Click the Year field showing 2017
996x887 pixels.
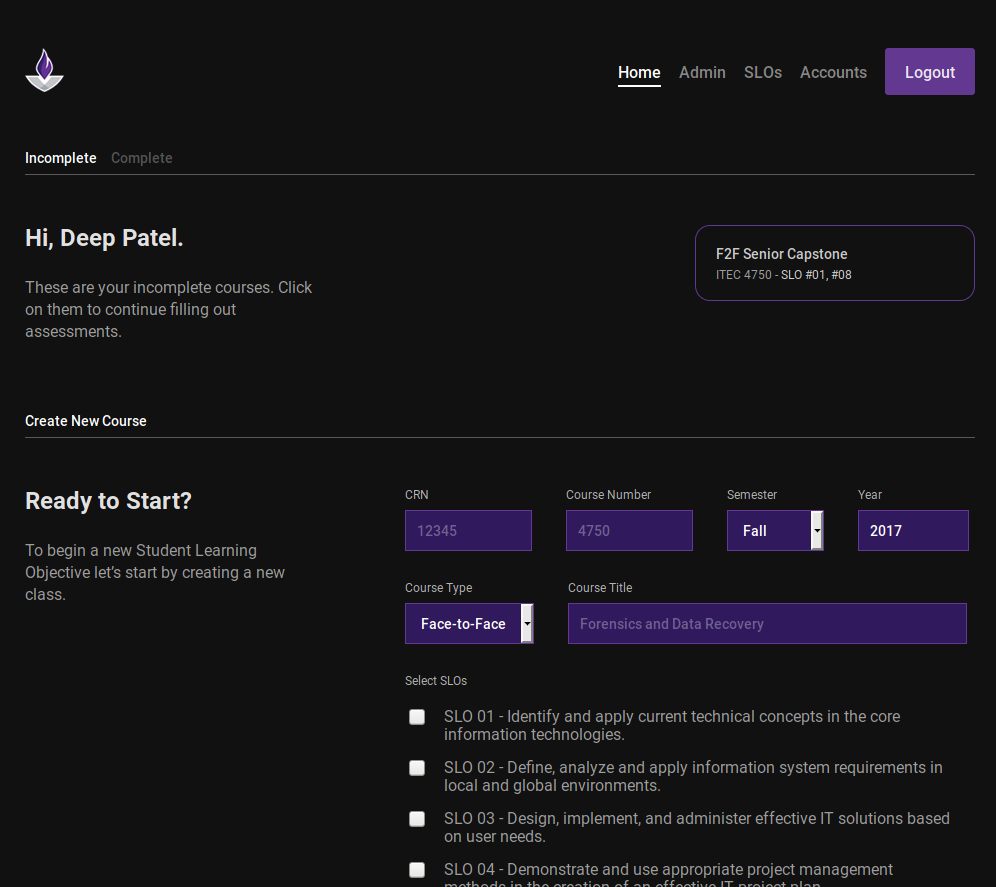click(x=913, y=530)
